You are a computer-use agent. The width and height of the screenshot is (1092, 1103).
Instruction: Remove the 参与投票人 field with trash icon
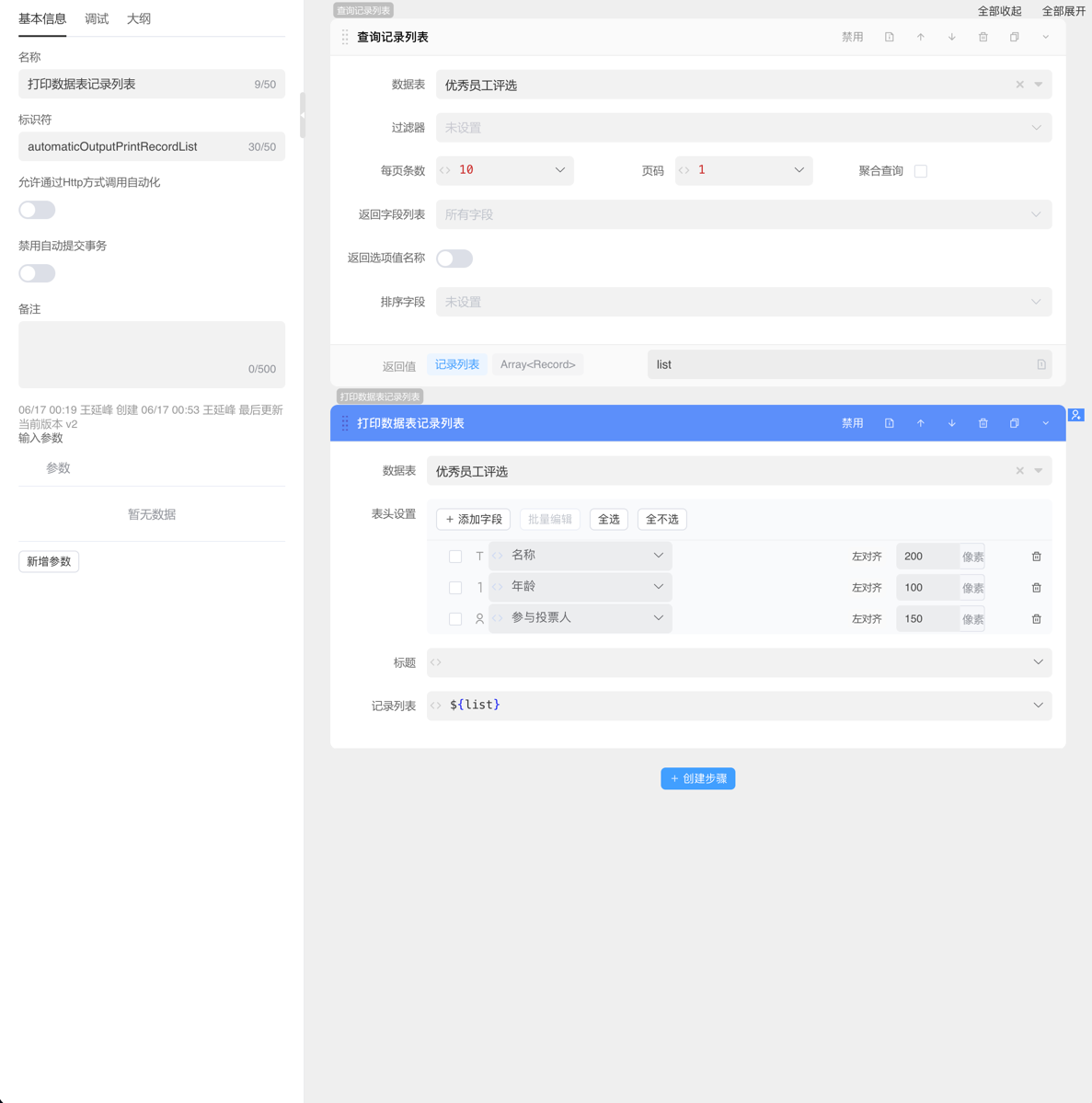[1036, 619]
